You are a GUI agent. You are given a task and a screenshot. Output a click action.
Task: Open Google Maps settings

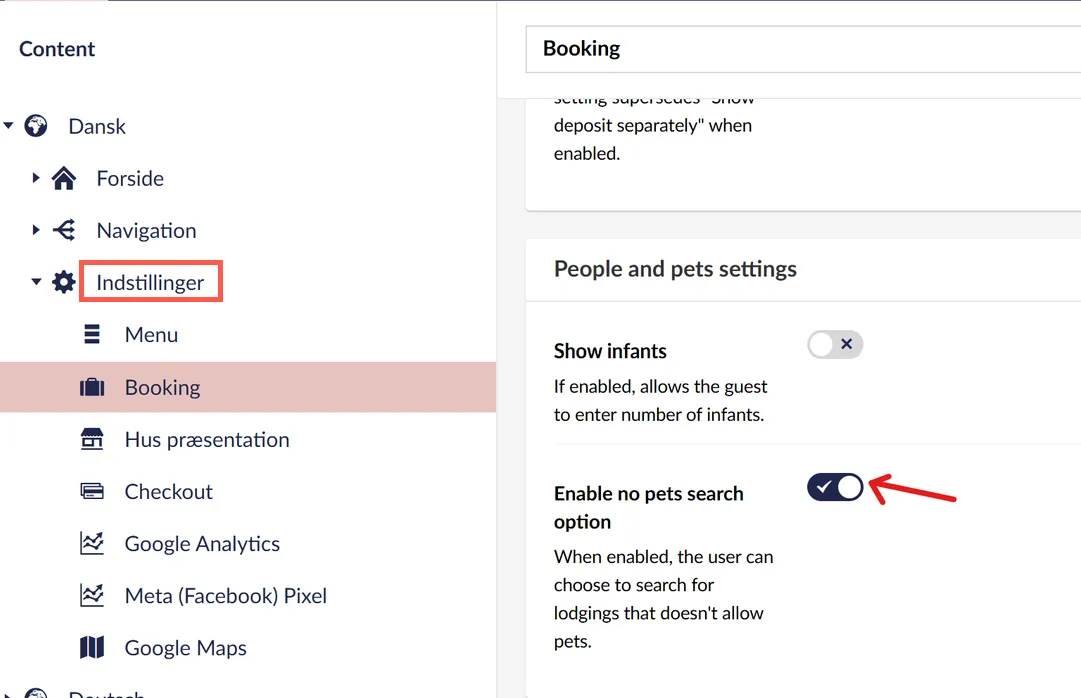pyautogui.click(x=185, y=648)
